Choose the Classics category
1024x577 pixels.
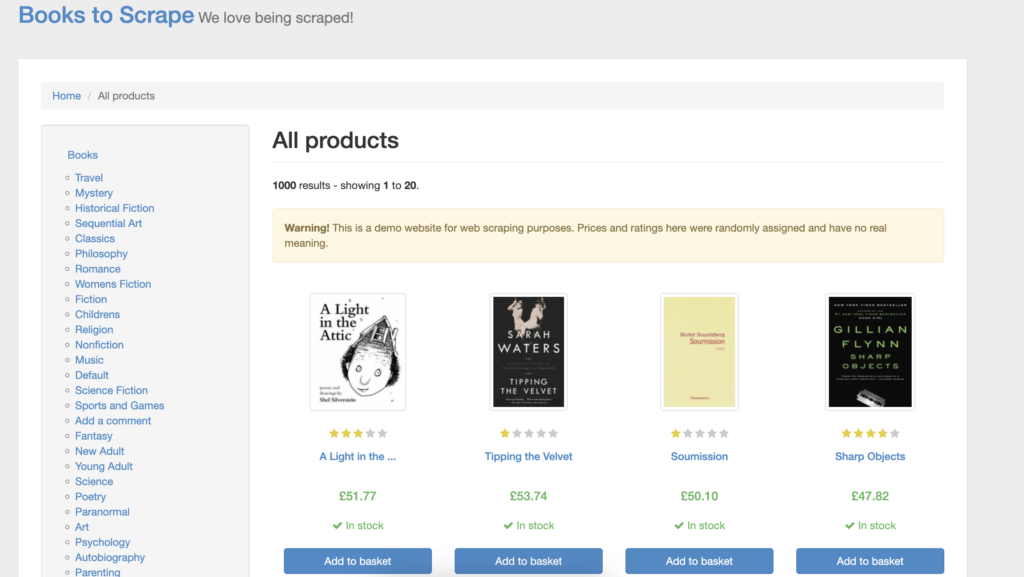coord(95,238)
